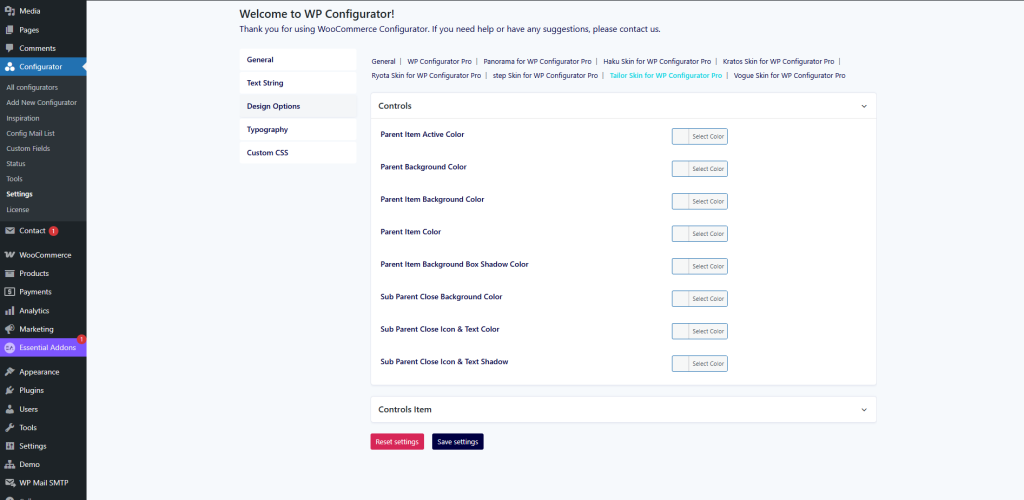
Task: Click the Appearance paintbrush icon
Action: [10, 372]
